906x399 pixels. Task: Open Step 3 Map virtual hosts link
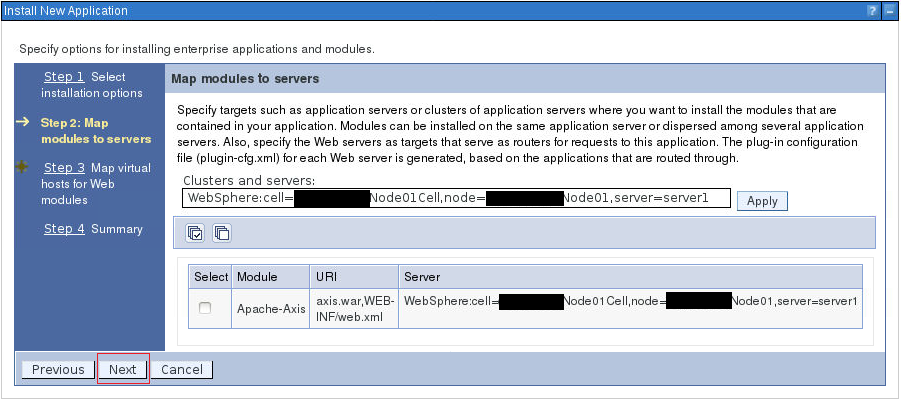(65, 168)
